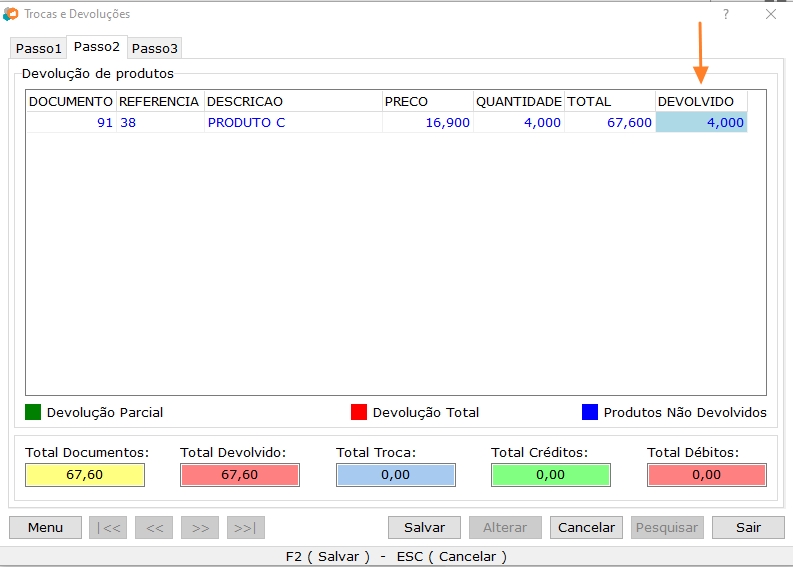Open the Menu button
The width and height of the screenshot is (793, 567).
pyautogui.click(x=45, y=528)
